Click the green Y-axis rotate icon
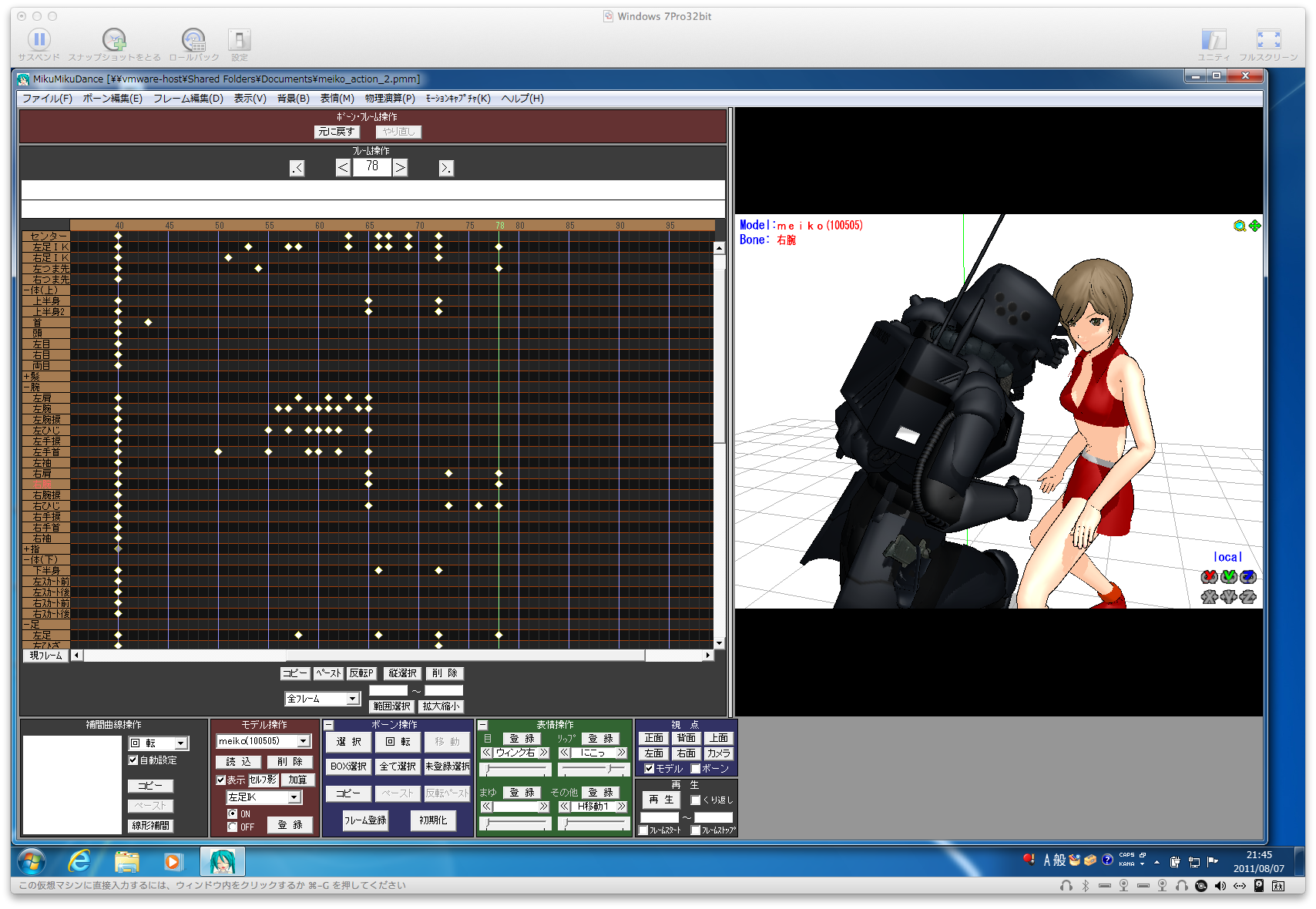1316x909 pixels. tap(1229, 577)
